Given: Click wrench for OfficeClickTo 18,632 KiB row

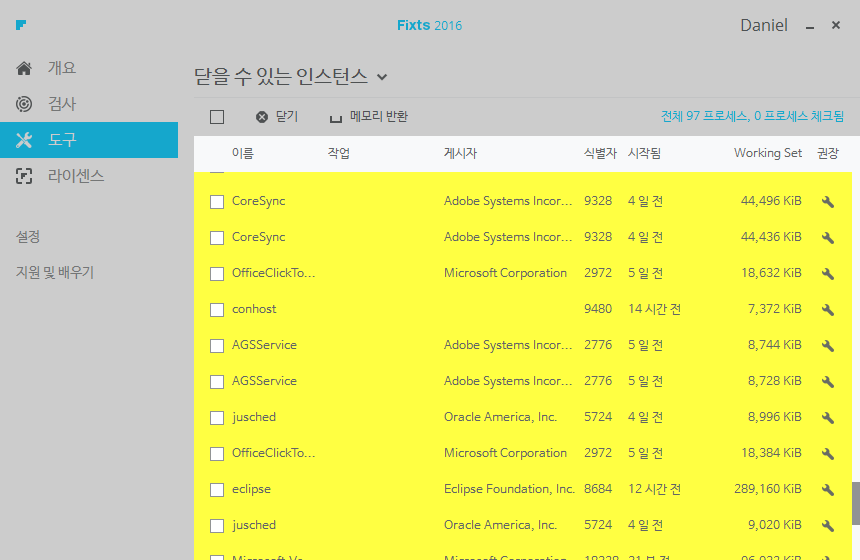Looking at the screenshot, I should pyautogui.click(x=828, y=274).
